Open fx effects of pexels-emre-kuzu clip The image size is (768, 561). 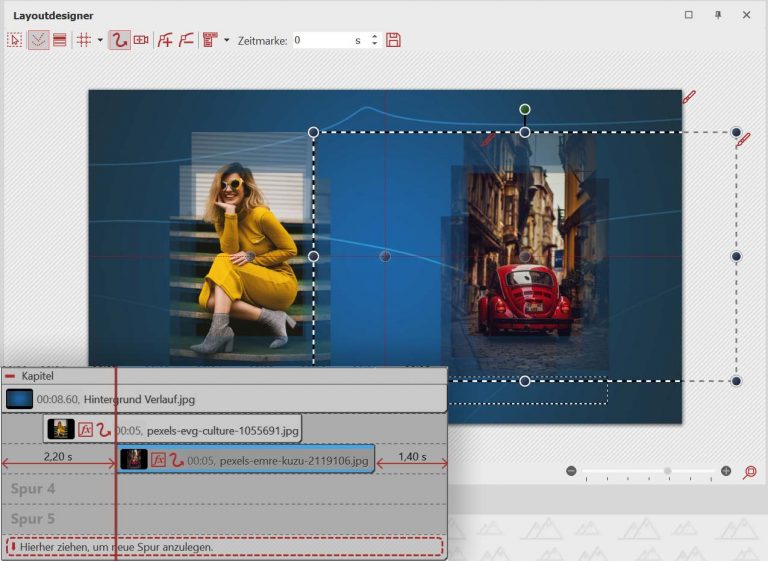(158, 460)
